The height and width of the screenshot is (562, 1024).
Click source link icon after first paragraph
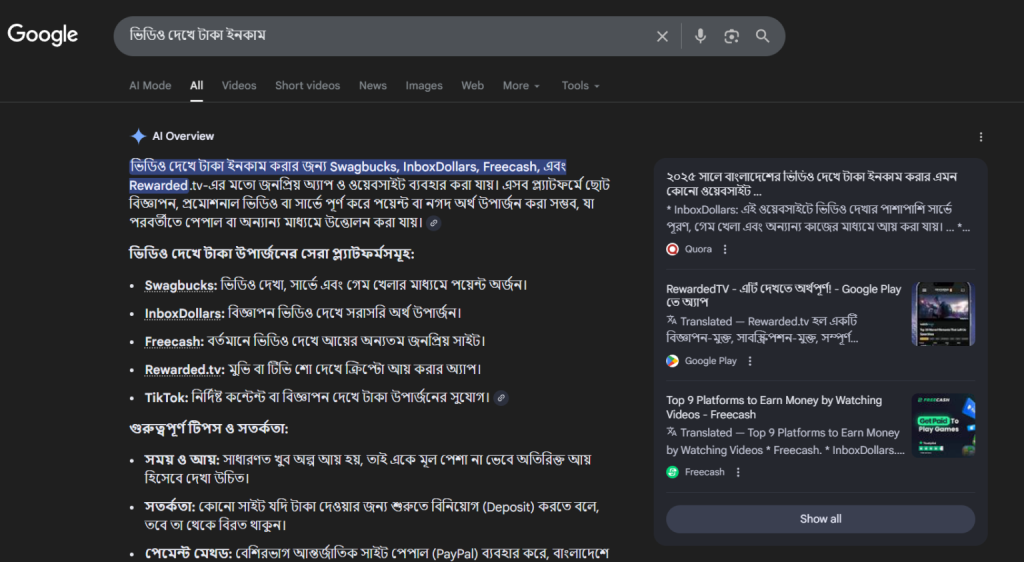[x=433, y=223]
